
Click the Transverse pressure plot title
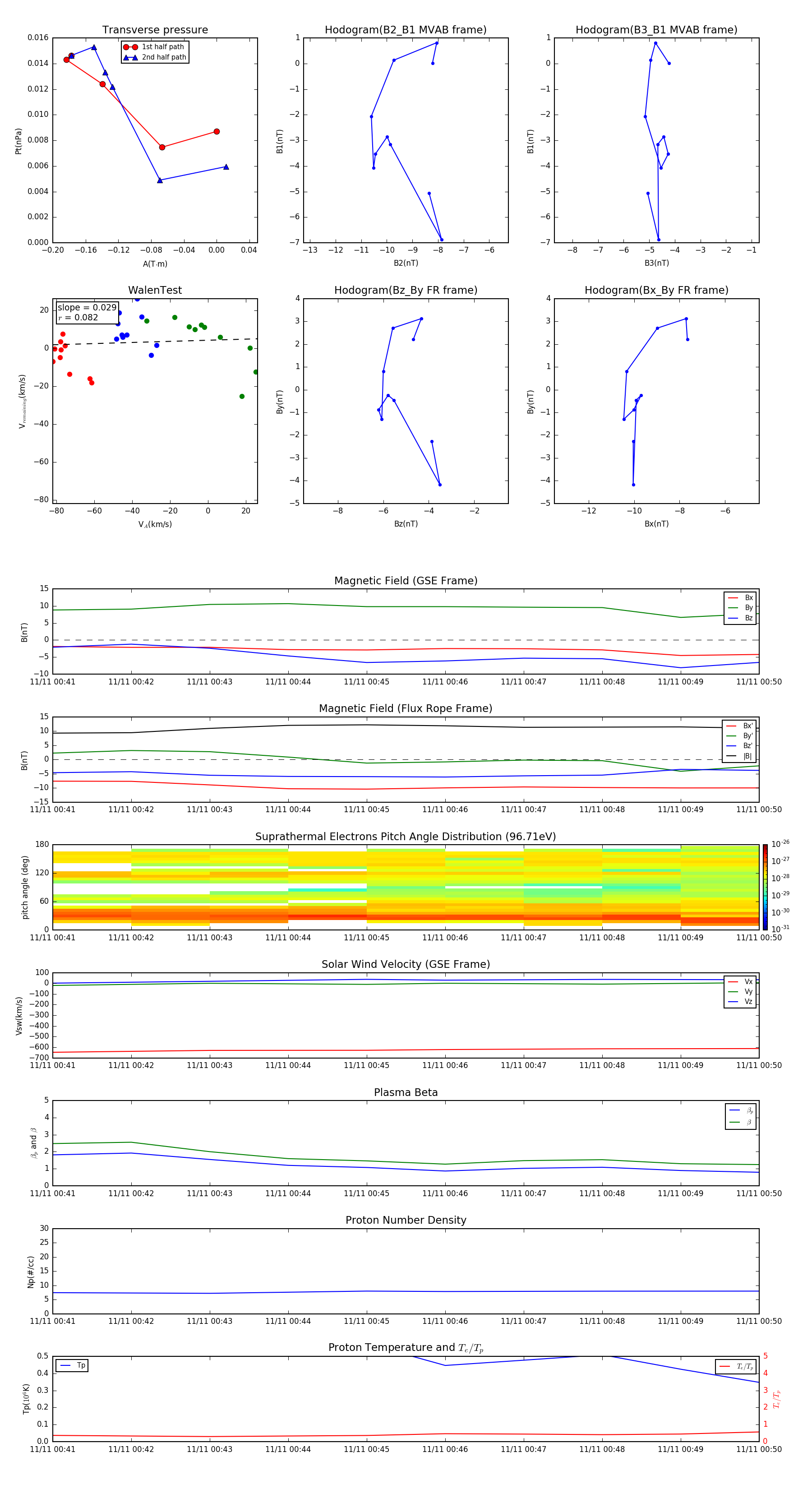point(155,29)
